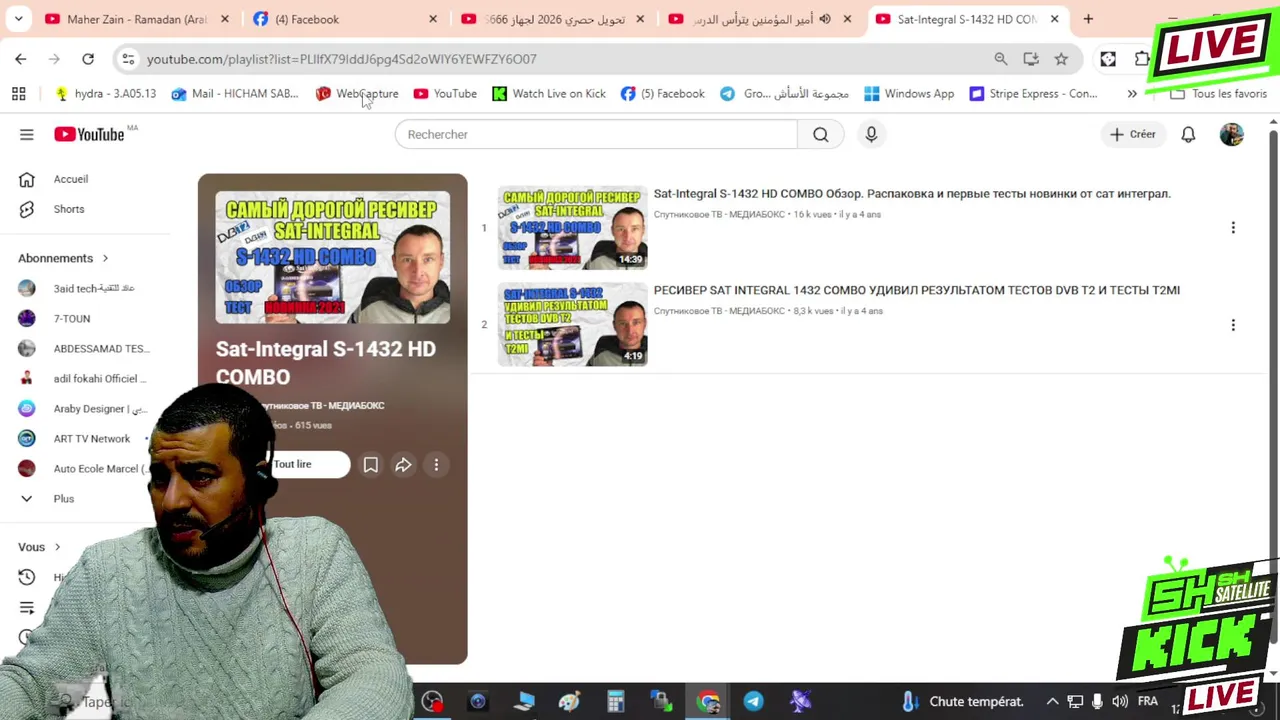The image size is (1280, 720).
Task: Open second video thumbnail 4:19
Action: pos(573,325)
